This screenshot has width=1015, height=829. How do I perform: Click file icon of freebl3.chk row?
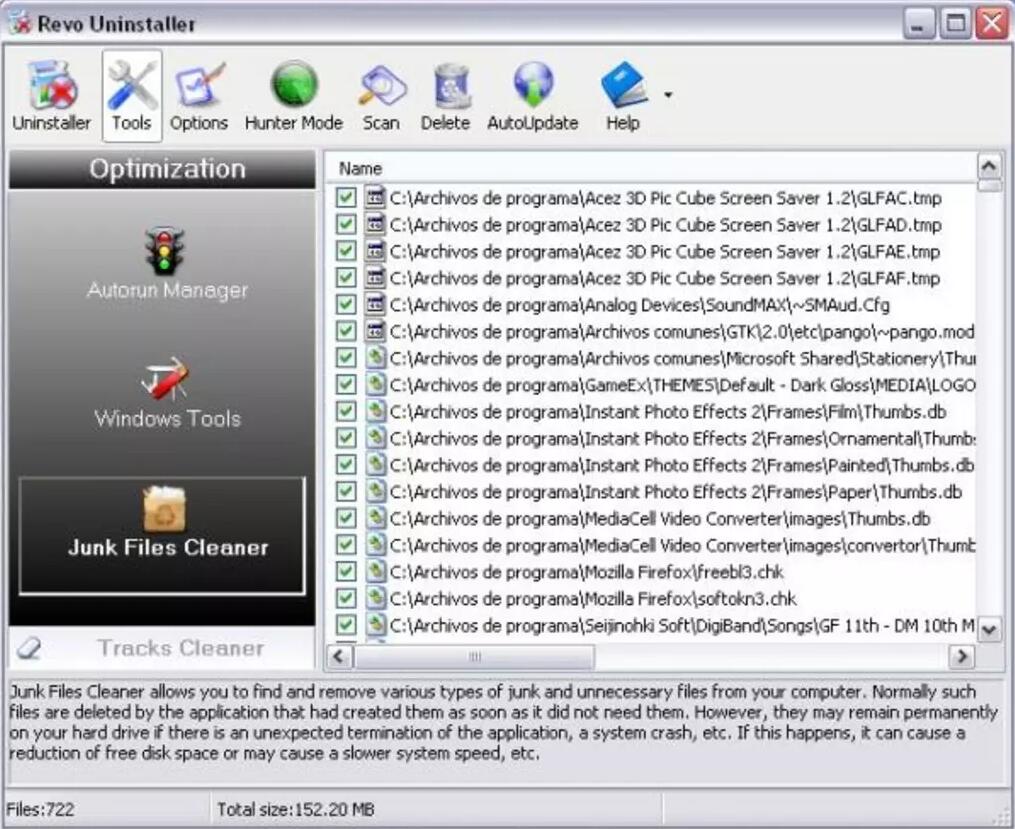(375, 571)
